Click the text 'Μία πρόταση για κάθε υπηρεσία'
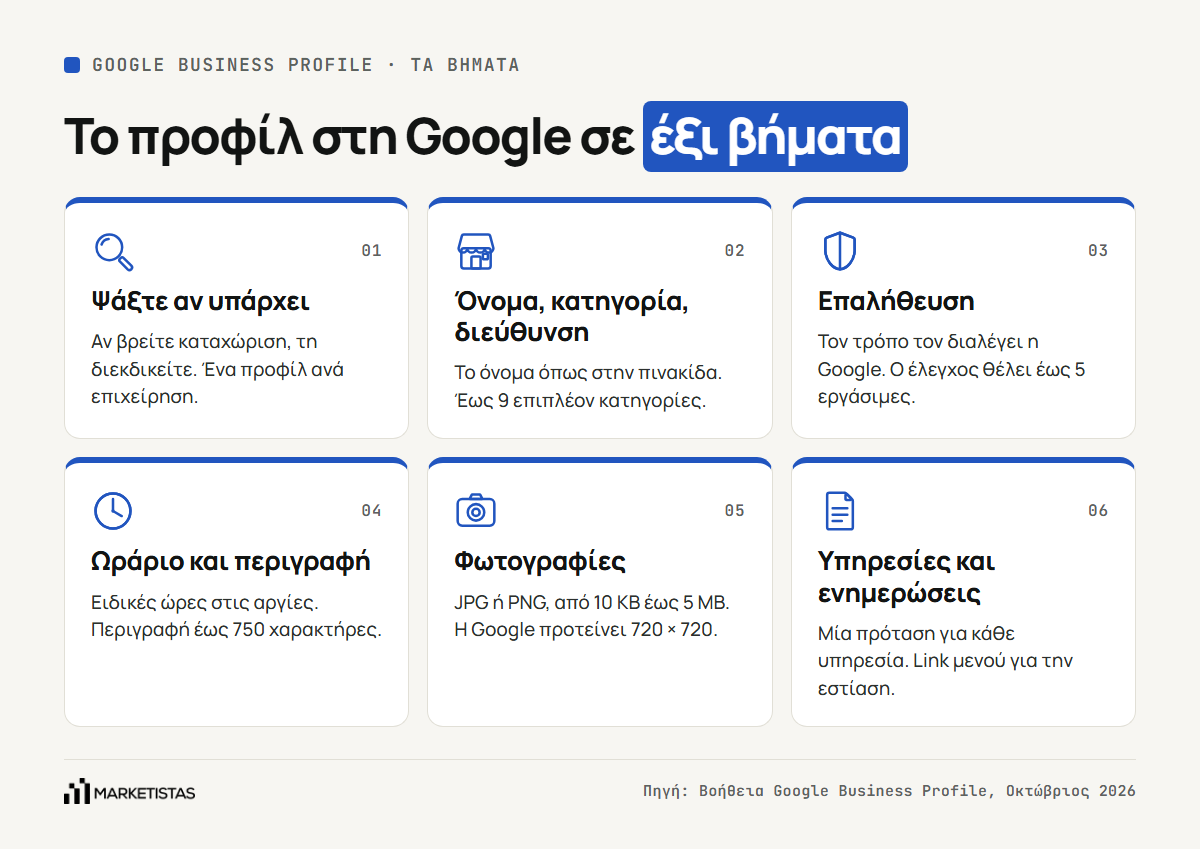 coord(917,647)
